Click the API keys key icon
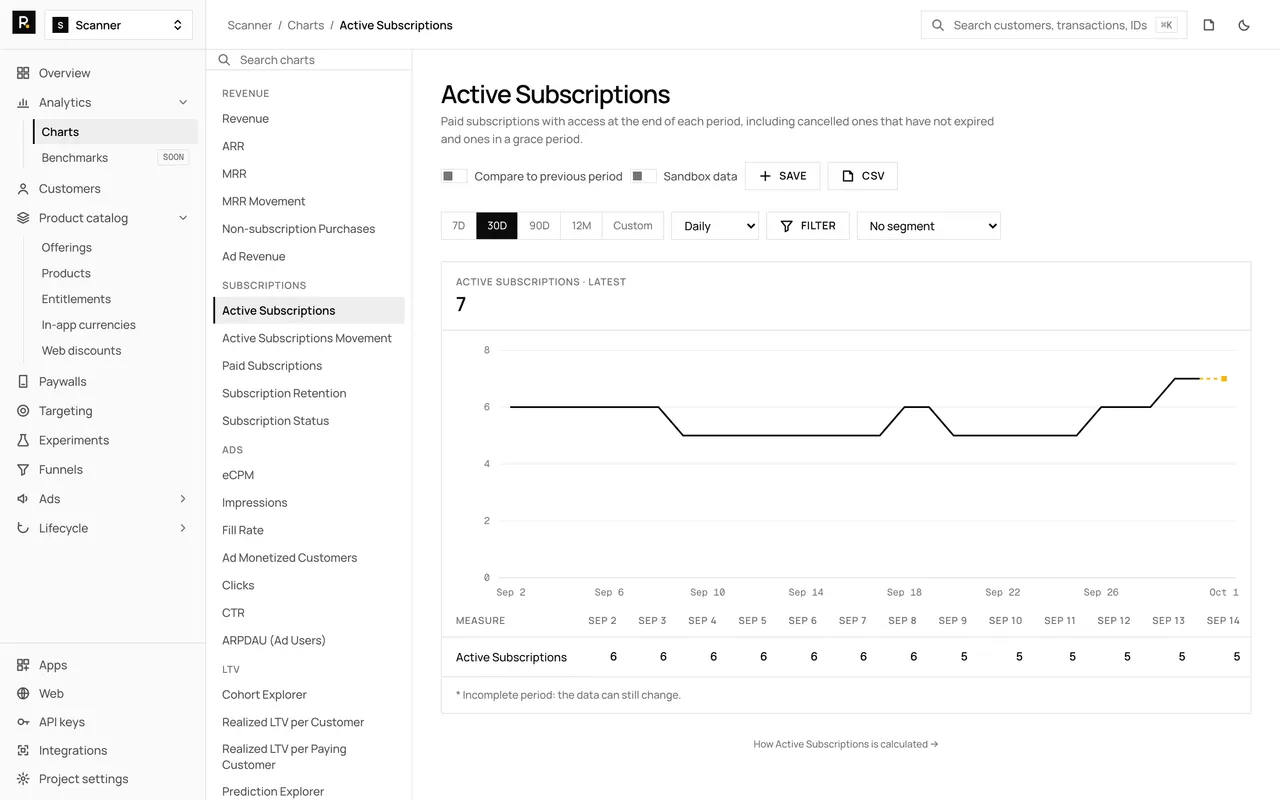The width and height of the screenshot is (1280, 800). pos(23,722)
